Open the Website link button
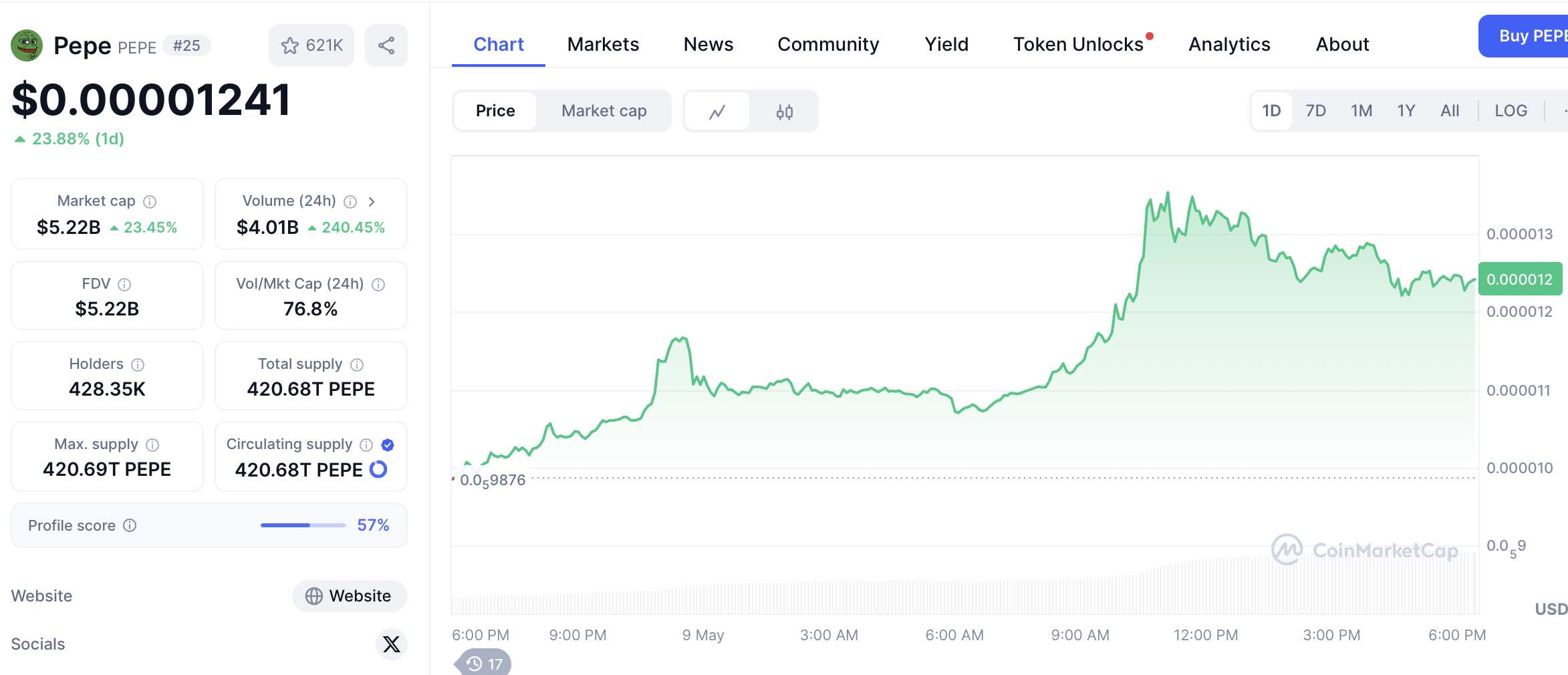The image size is (1568, 675). (x=349, y=596)
